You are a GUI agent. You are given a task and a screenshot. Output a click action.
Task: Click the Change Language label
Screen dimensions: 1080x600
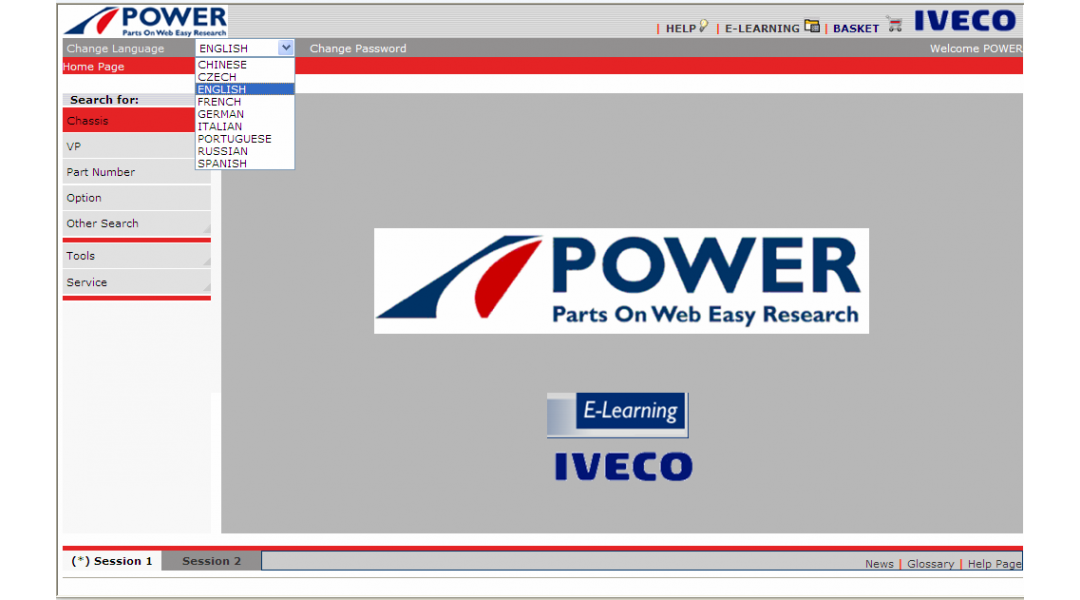coord(115,48)
